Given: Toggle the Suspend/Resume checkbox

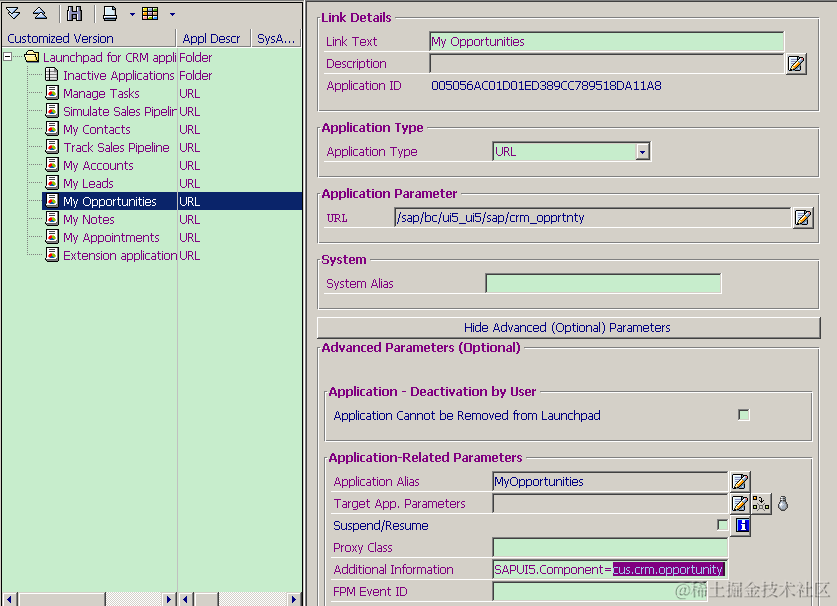Looking at the screenshot, I should 722,525.
